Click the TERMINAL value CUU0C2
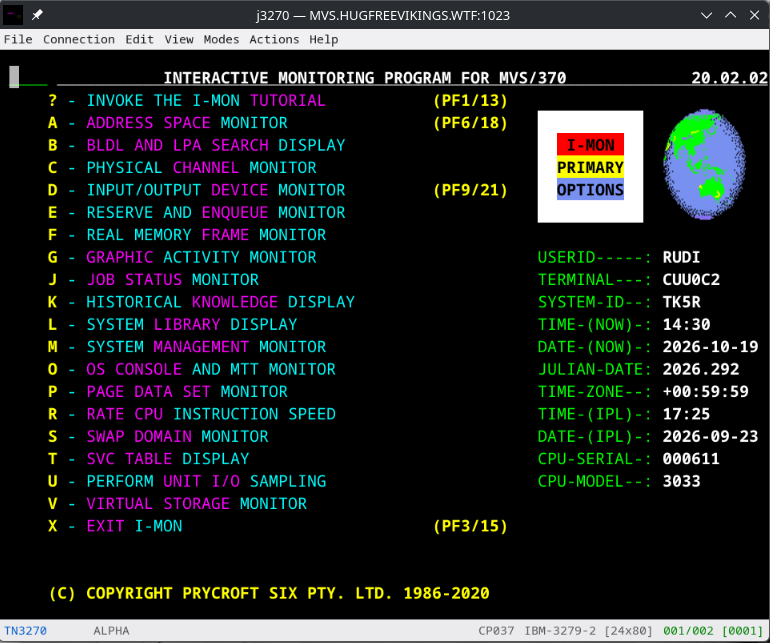Image resolution: width=770 pixels, height=643 pixels. tap(691, 280)
